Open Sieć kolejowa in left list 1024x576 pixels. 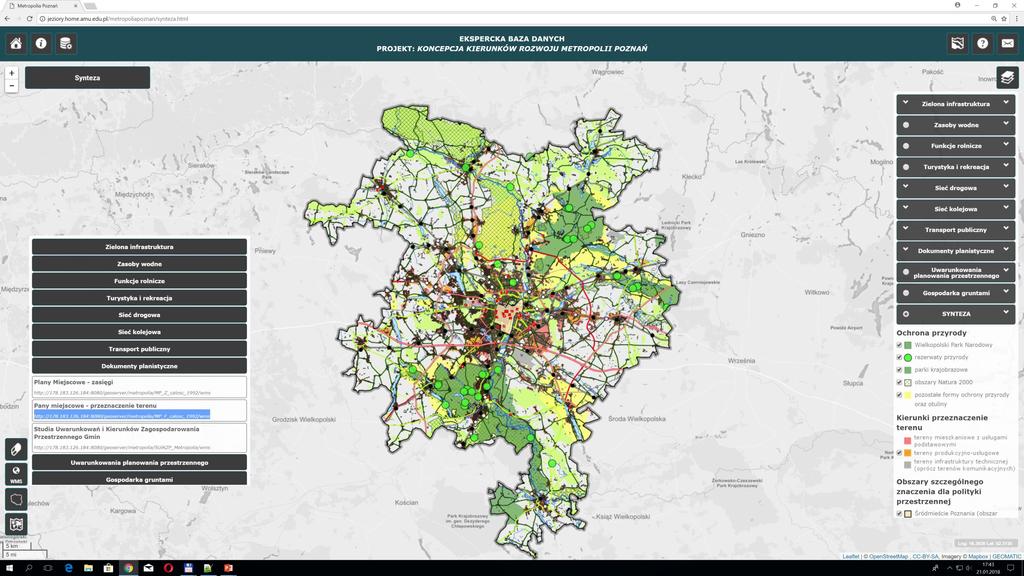pos(139,332)
